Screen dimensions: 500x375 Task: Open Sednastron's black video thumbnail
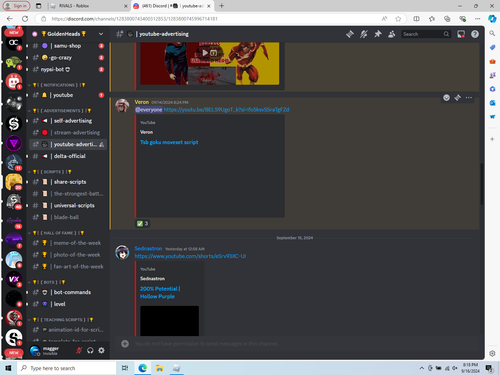pos(169,321)
